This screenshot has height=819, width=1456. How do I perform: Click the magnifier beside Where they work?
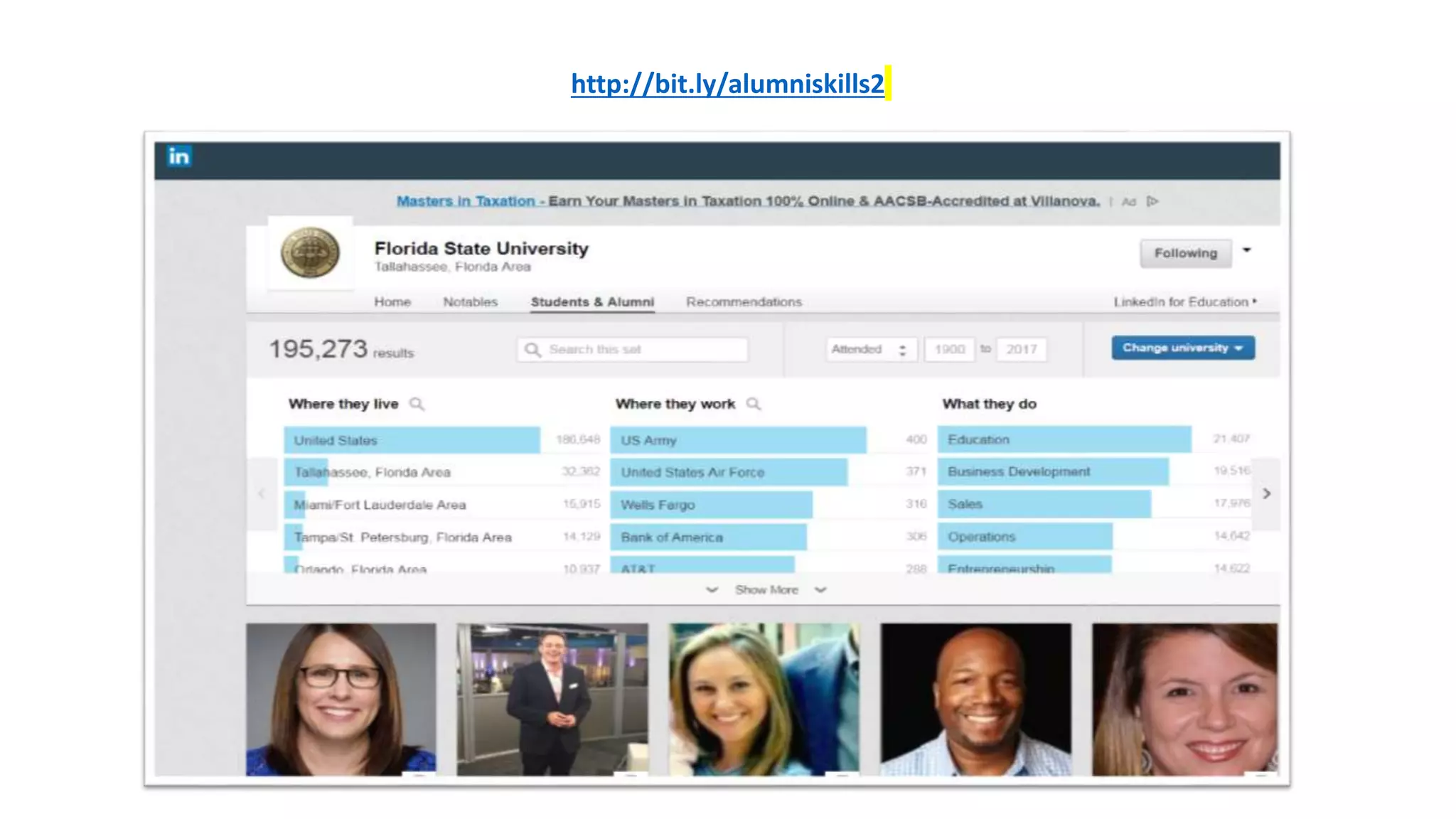coord(754,404)
